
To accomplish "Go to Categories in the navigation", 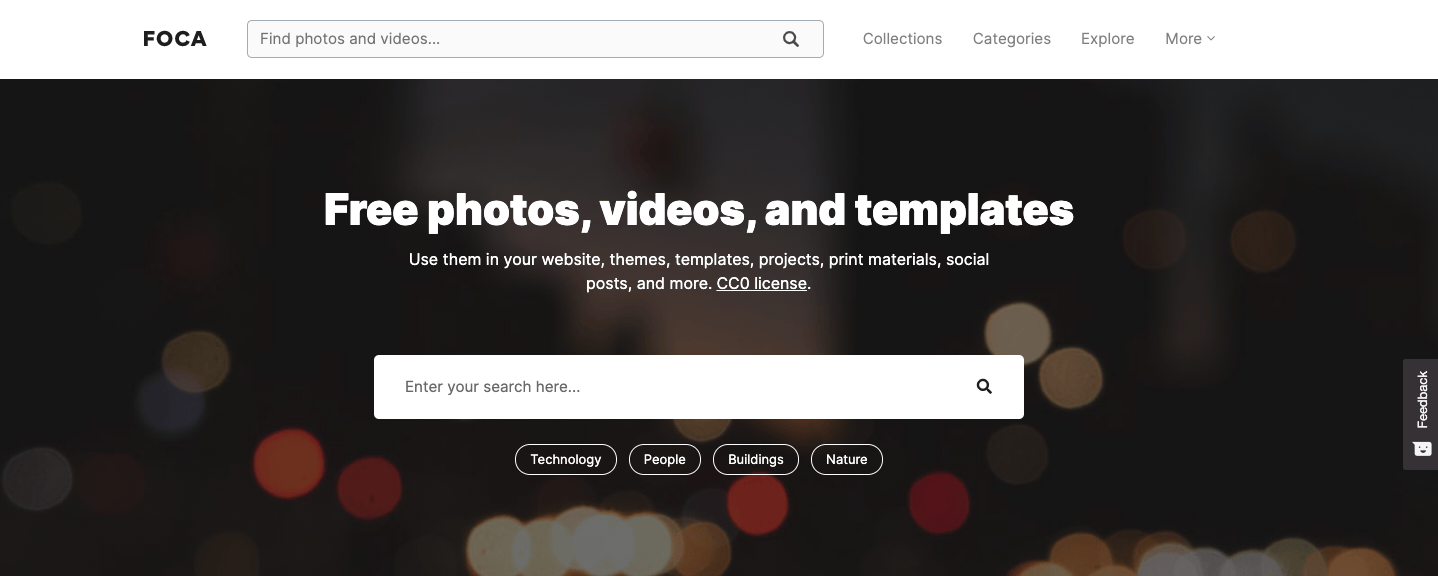I will coord(1011,39).
